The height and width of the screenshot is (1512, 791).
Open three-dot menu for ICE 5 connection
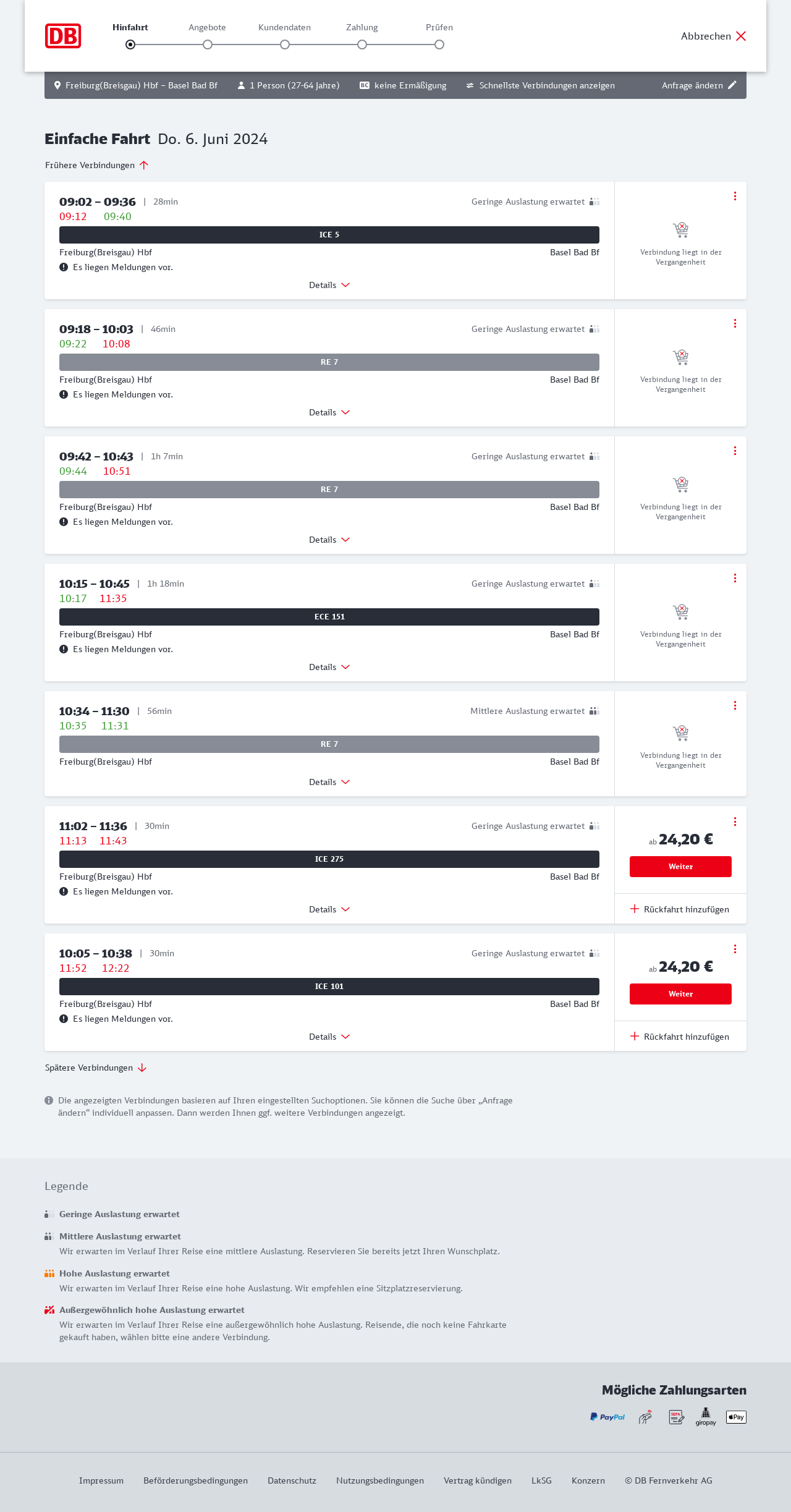tap(735, 196)
